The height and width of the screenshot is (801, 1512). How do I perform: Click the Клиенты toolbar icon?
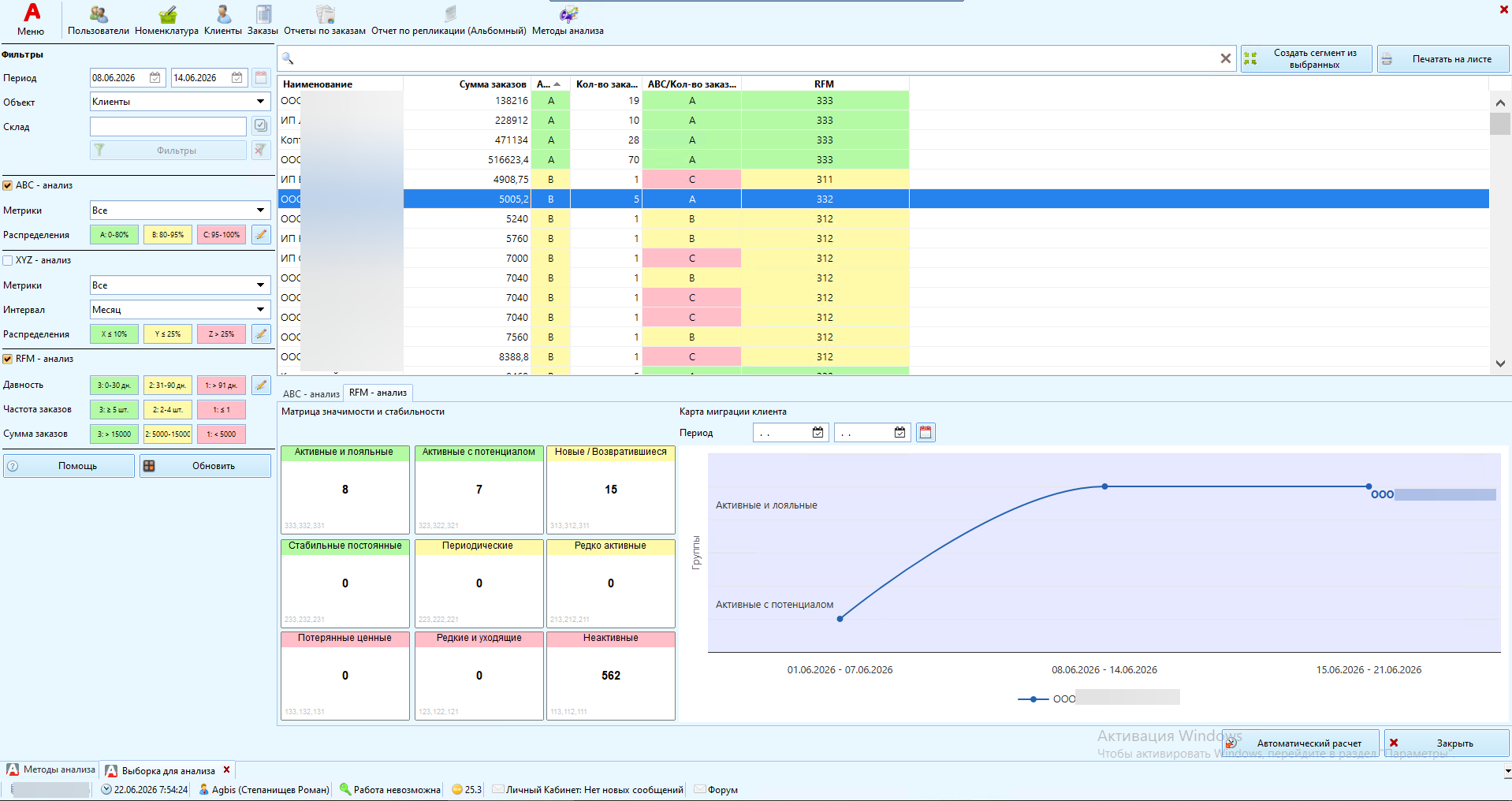point(223,20)
